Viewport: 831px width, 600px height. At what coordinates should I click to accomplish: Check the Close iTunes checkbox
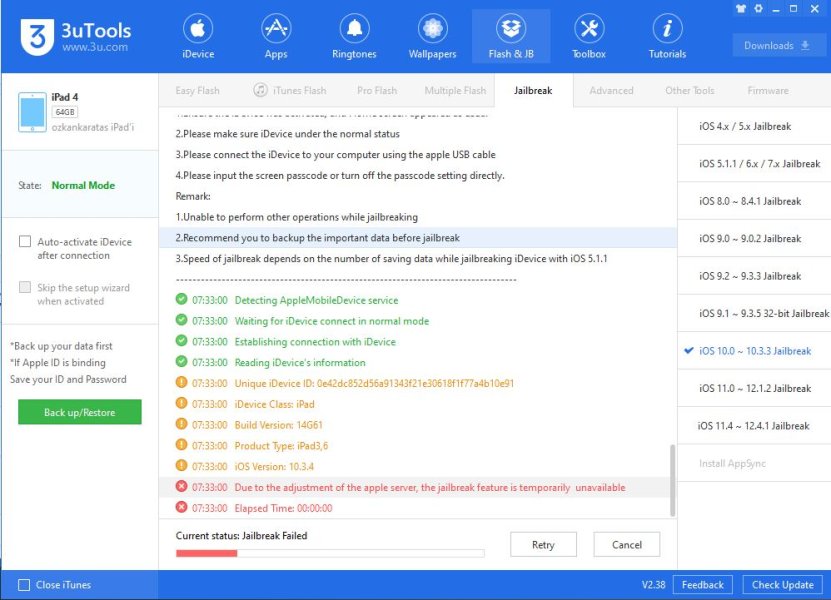tap(24, 585)
